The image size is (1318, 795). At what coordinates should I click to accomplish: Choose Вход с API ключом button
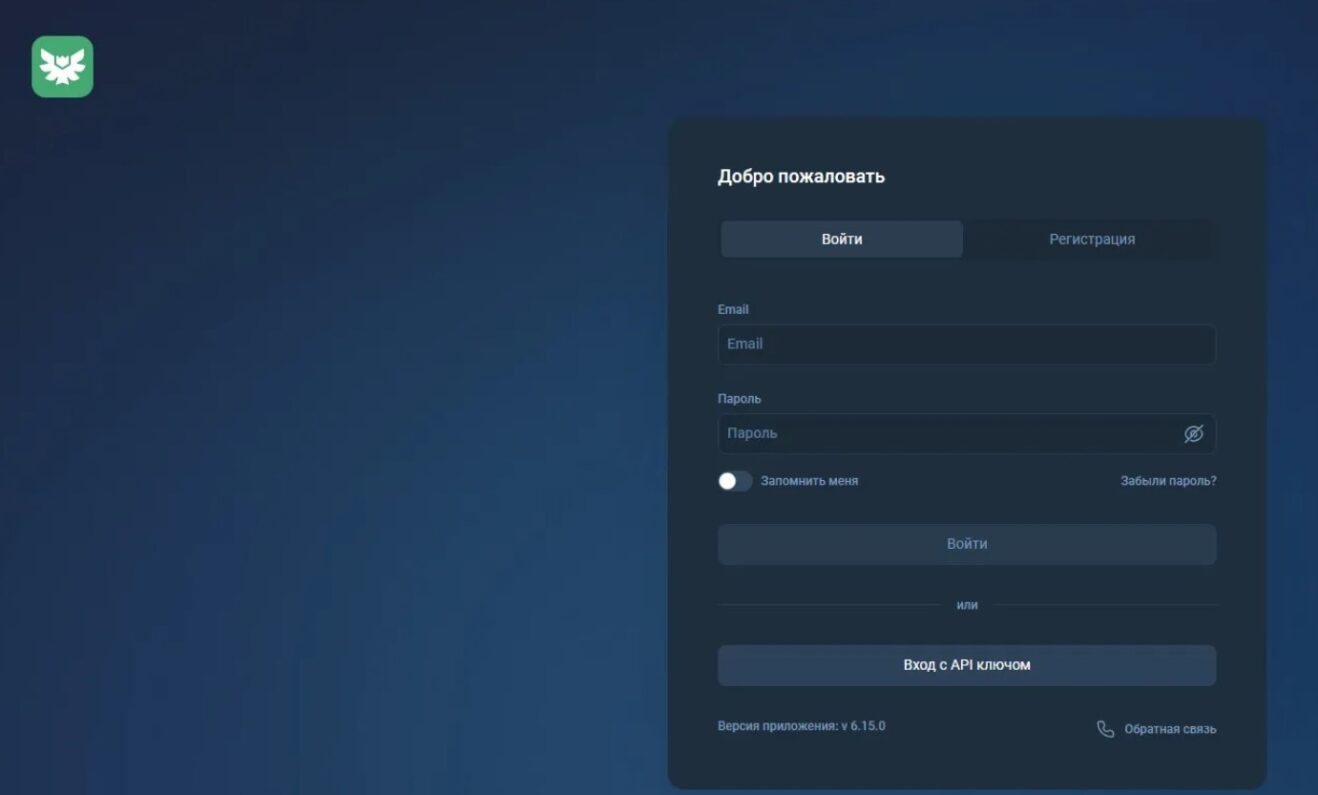(966, 665)
